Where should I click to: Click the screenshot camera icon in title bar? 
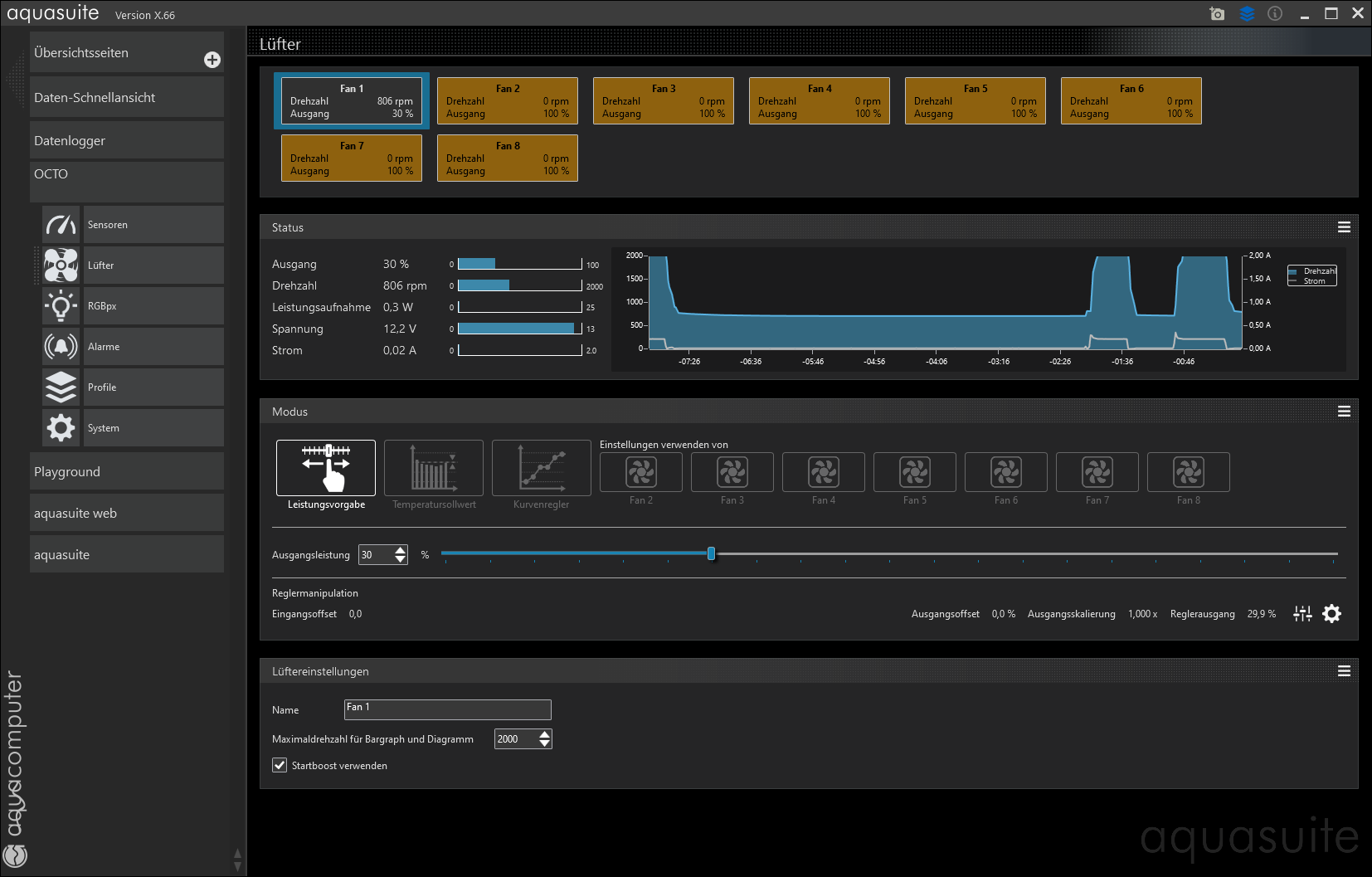coord(1217,13)
